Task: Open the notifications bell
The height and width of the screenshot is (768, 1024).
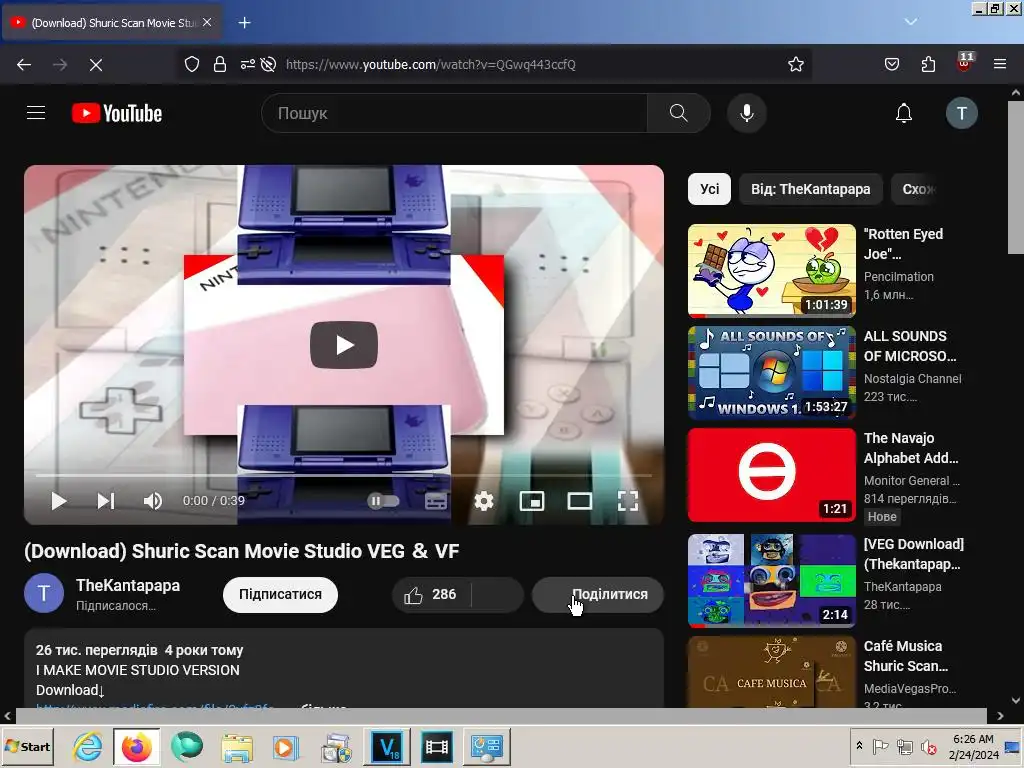Action: (904, 113)
